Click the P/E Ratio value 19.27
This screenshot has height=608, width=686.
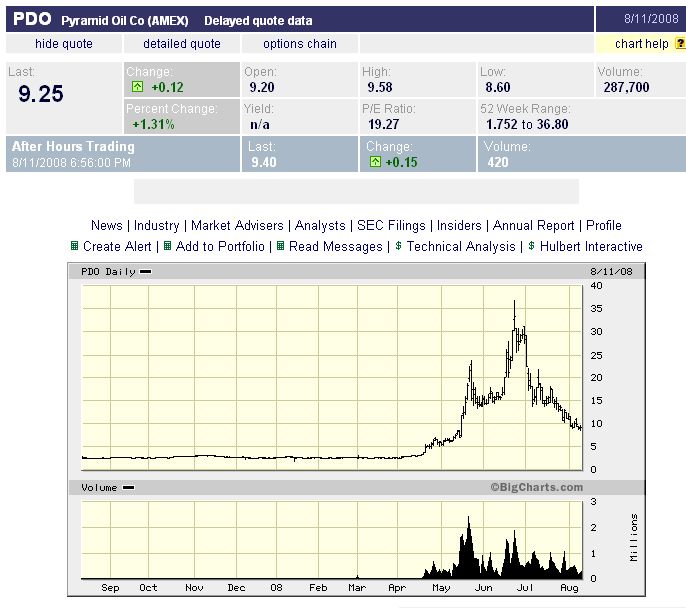pyautogui.click(x=384, y=124)
